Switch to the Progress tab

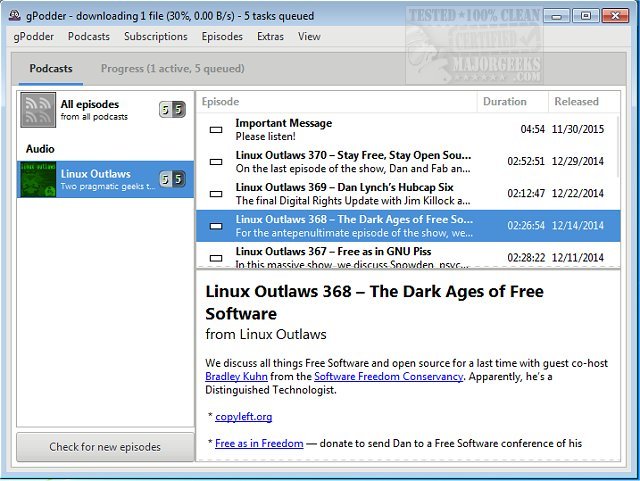173,69
